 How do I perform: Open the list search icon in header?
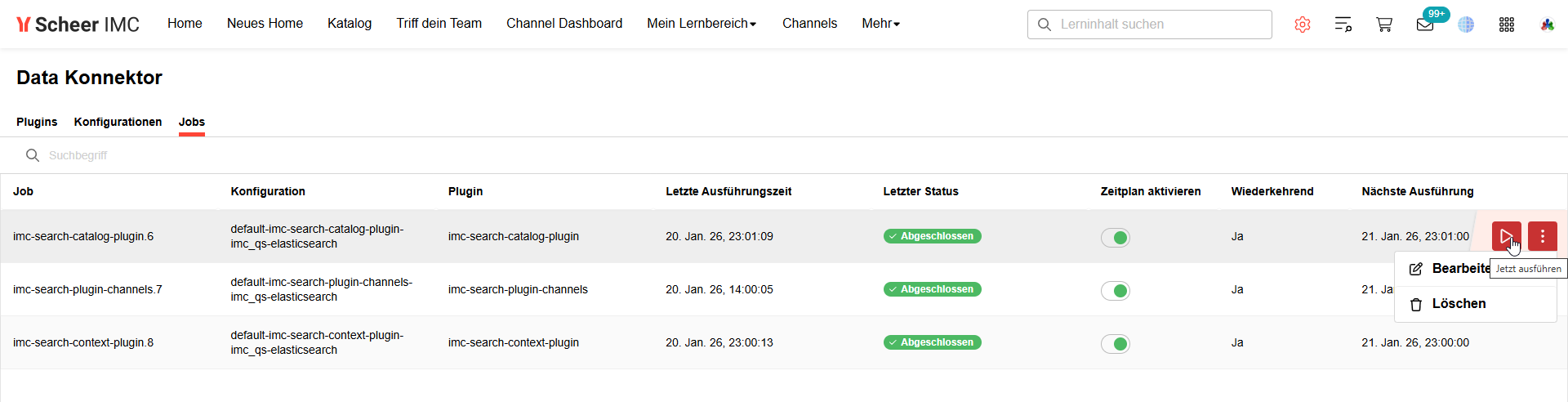[x=1343, y=25]
